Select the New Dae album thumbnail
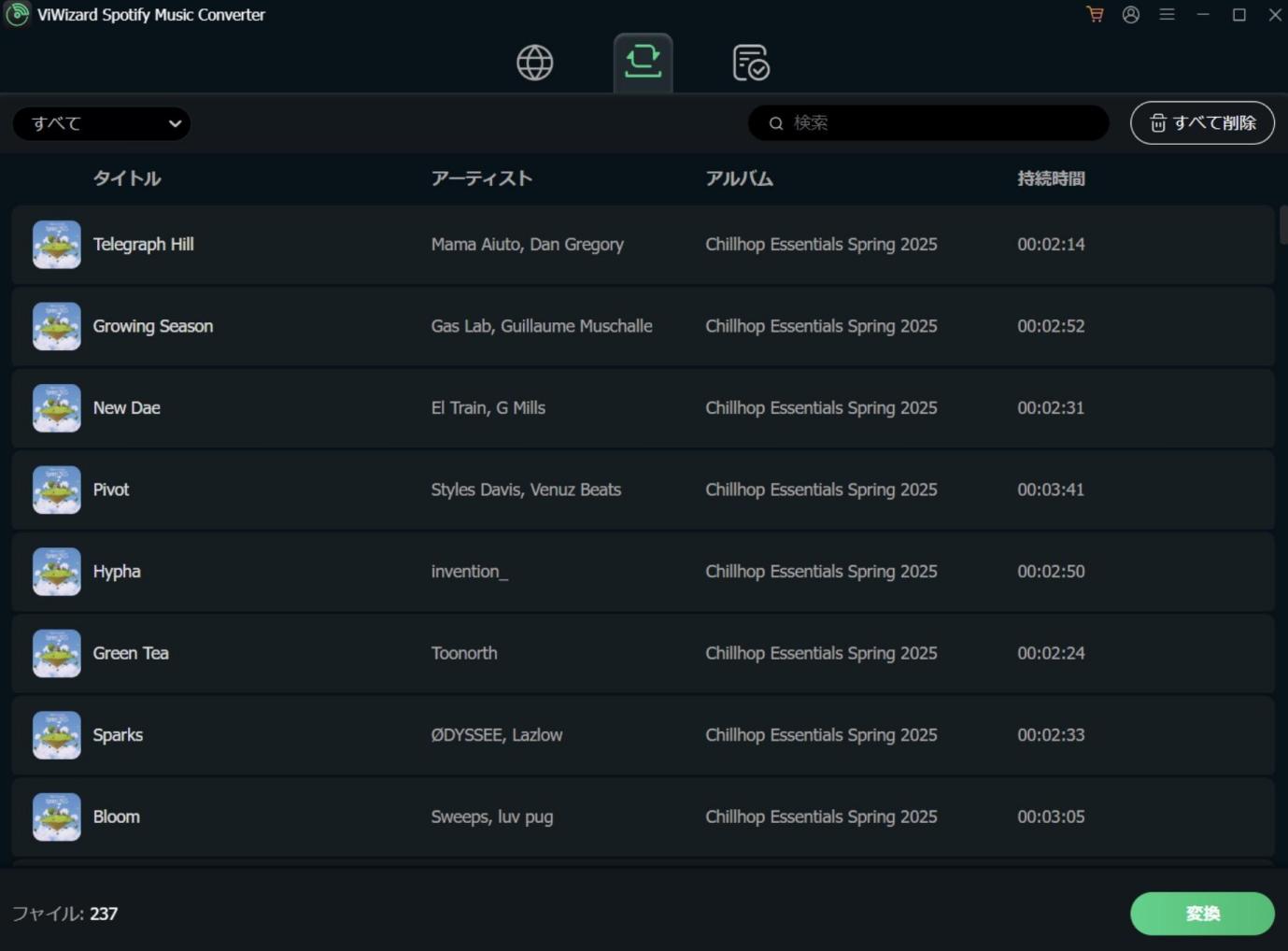The width and height of the screenshot is (1288, 951). coord(57,408)
